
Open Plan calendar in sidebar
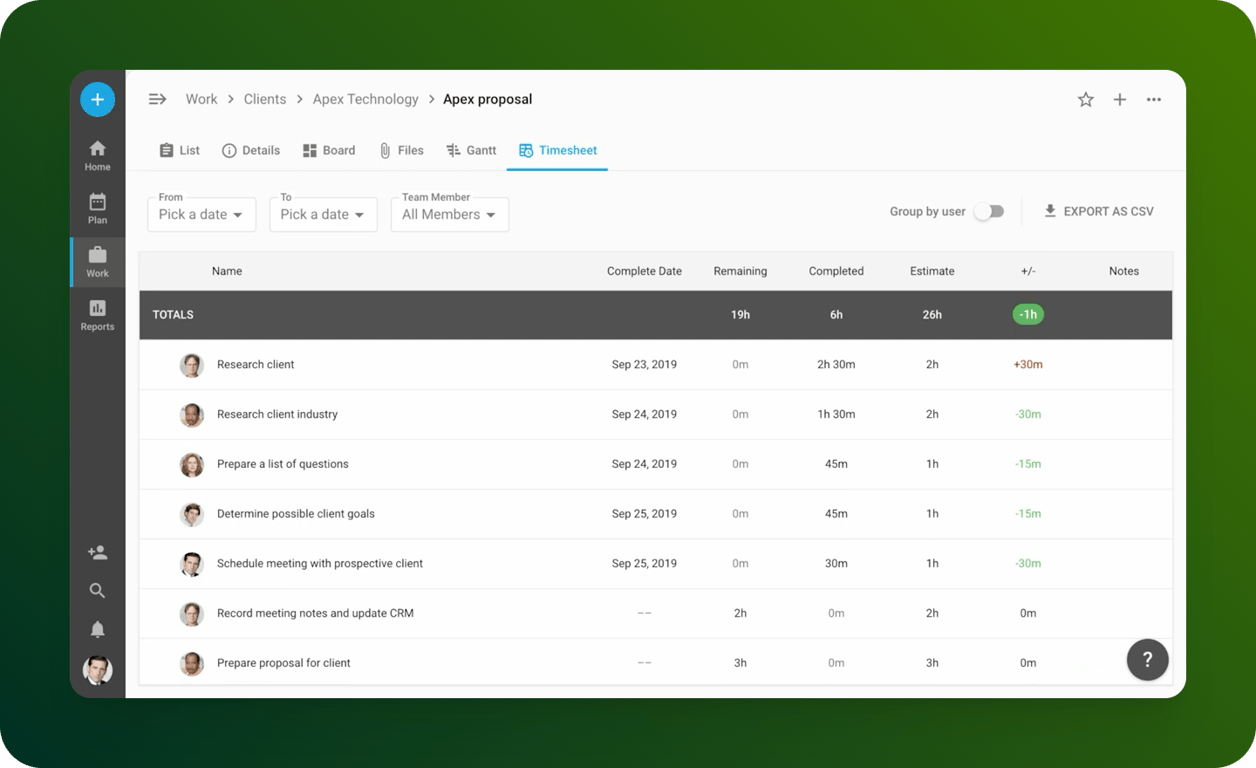coord(97,209)
